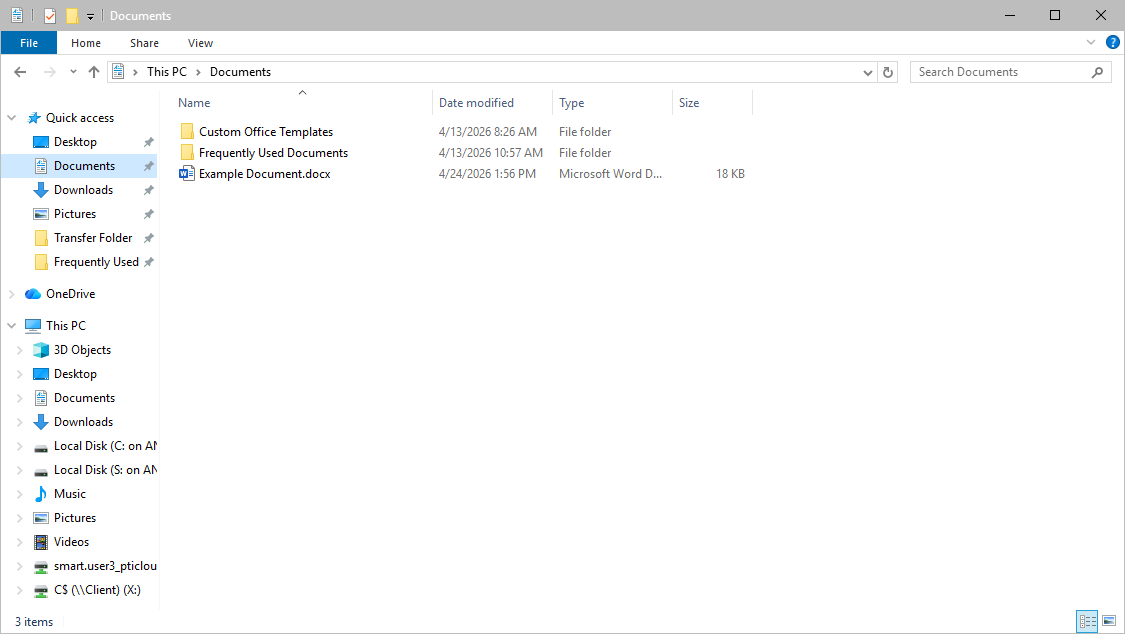Select the Downloads icon under This PC
Viewport: 1125px width, 634px height.
(x=41, y=422)
